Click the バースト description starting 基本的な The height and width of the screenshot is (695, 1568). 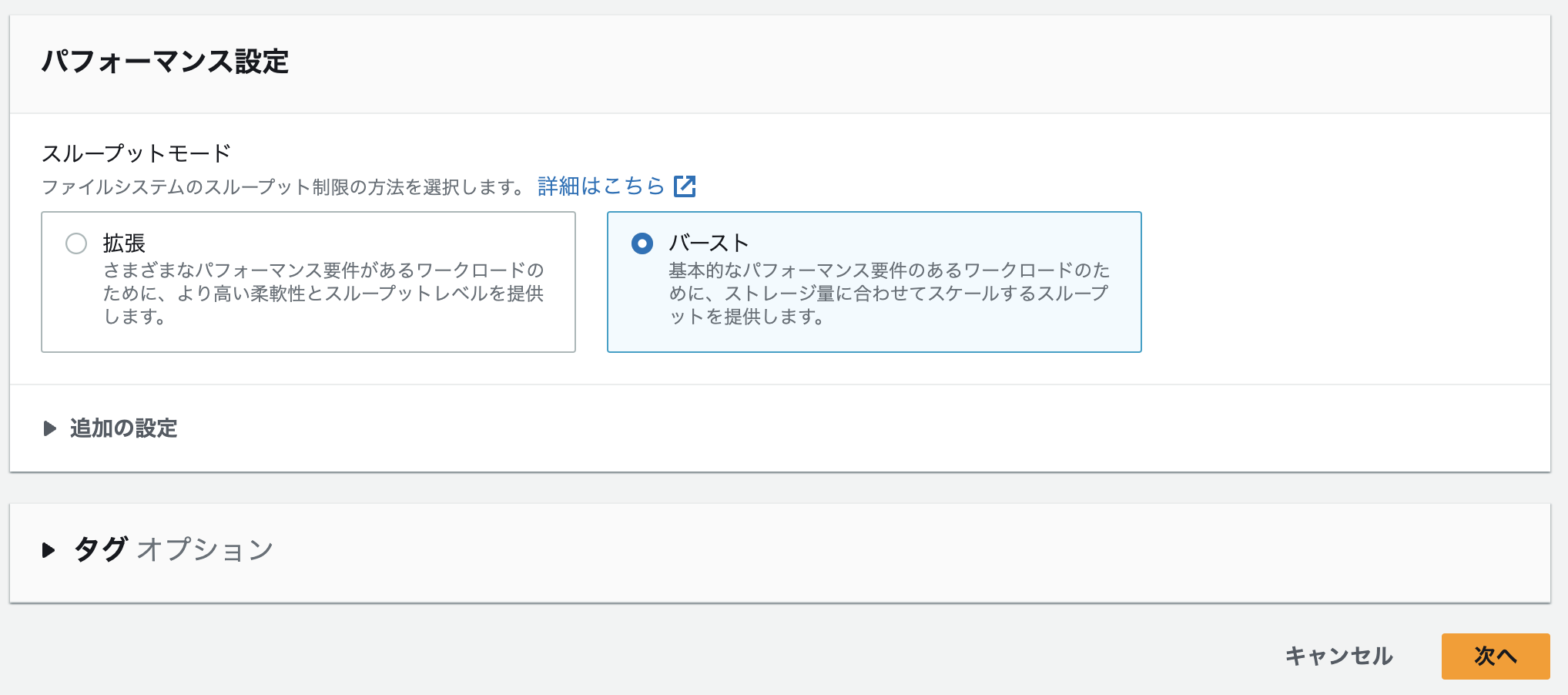pos(889,293)
